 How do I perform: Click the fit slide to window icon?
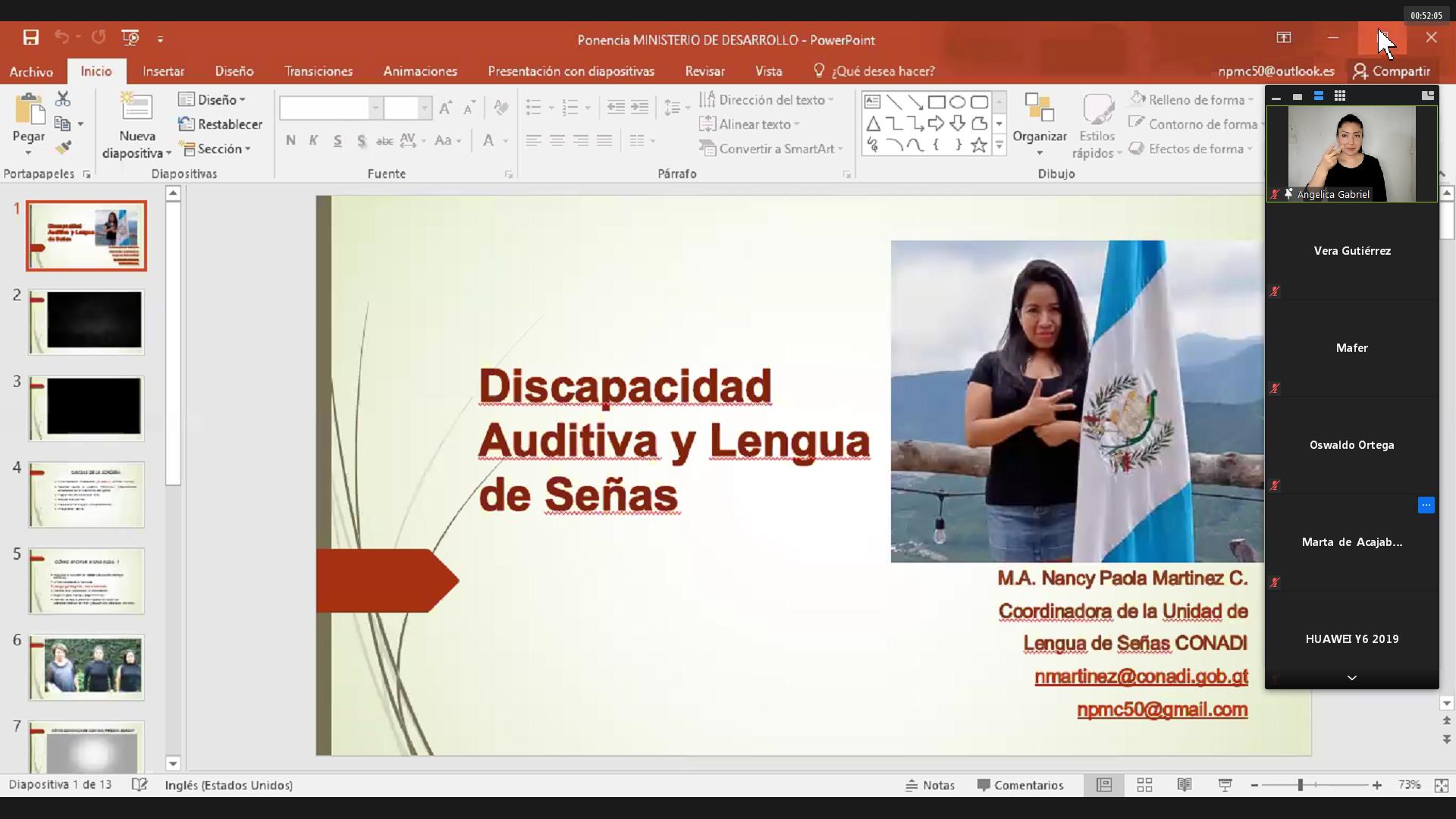click(x=1441, y=785)
